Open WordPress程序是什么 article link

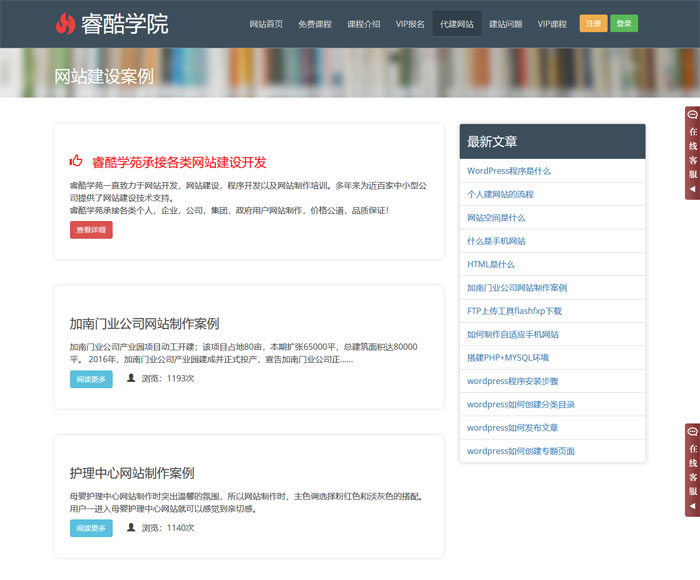click(x=508, y=171)
